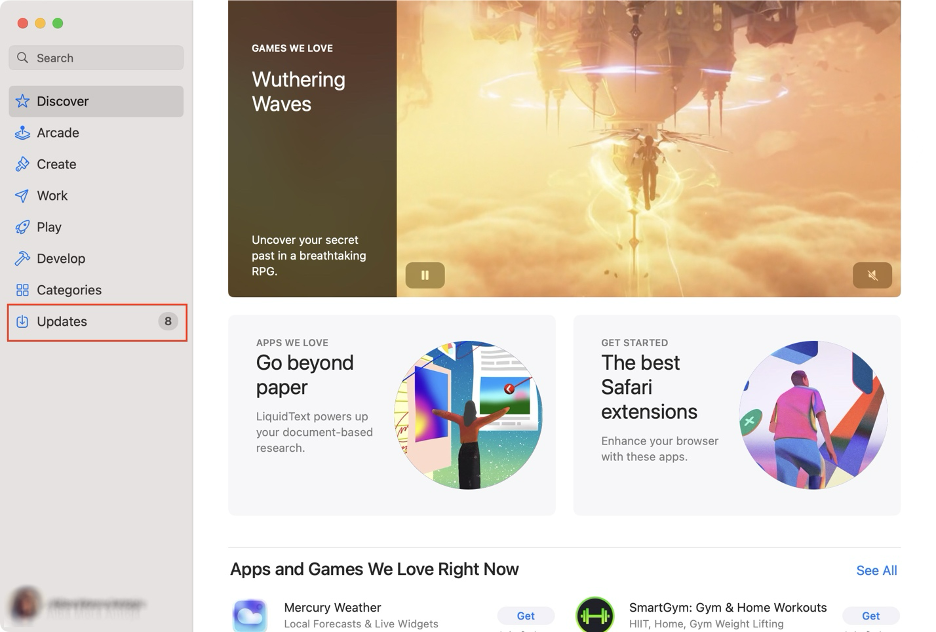The width and height of the screenshot is (936, 632).
Task: Select the Develop hammer icon
Action: tap(23, 258)
